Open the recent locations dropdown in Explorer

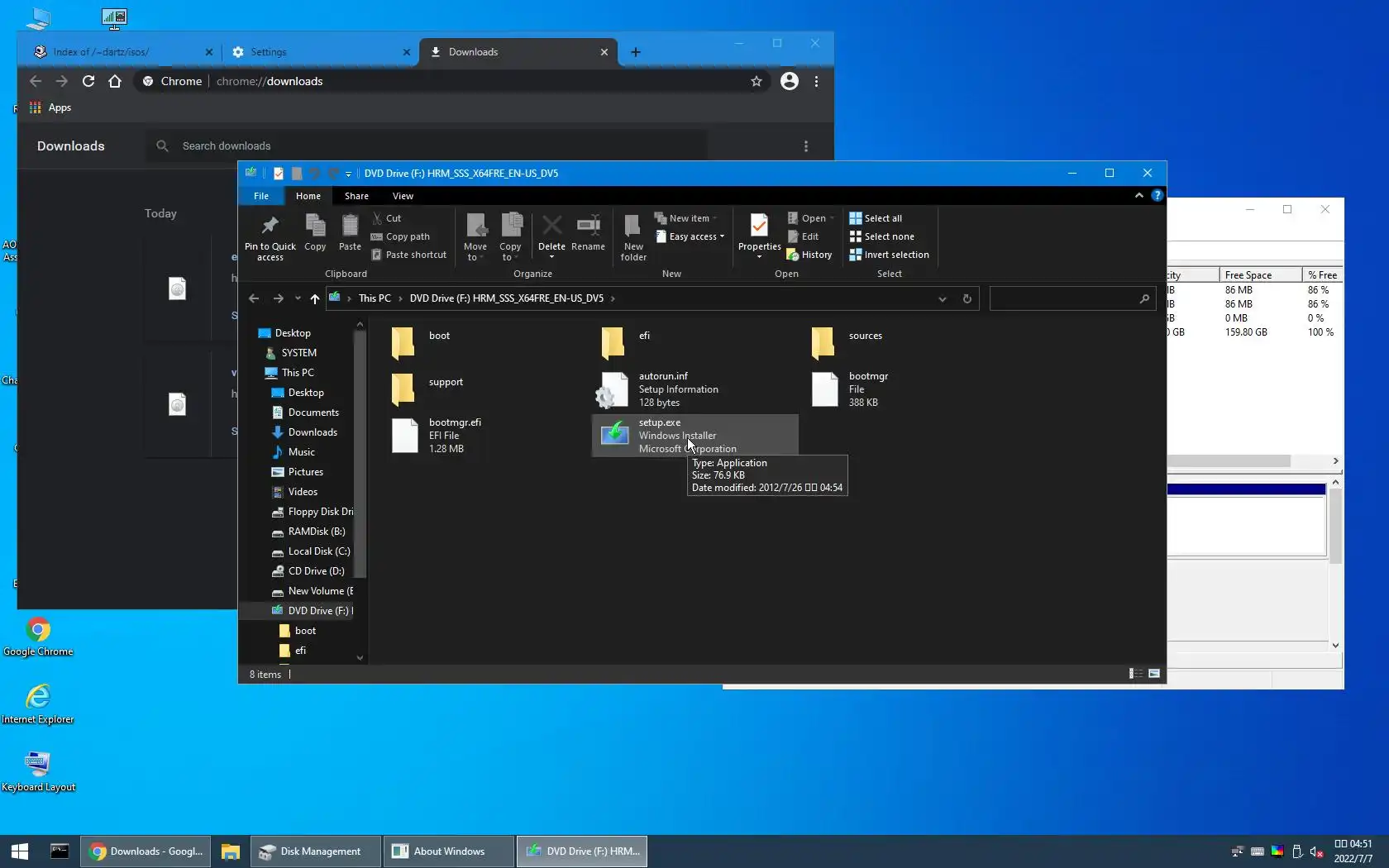(298, 298)
